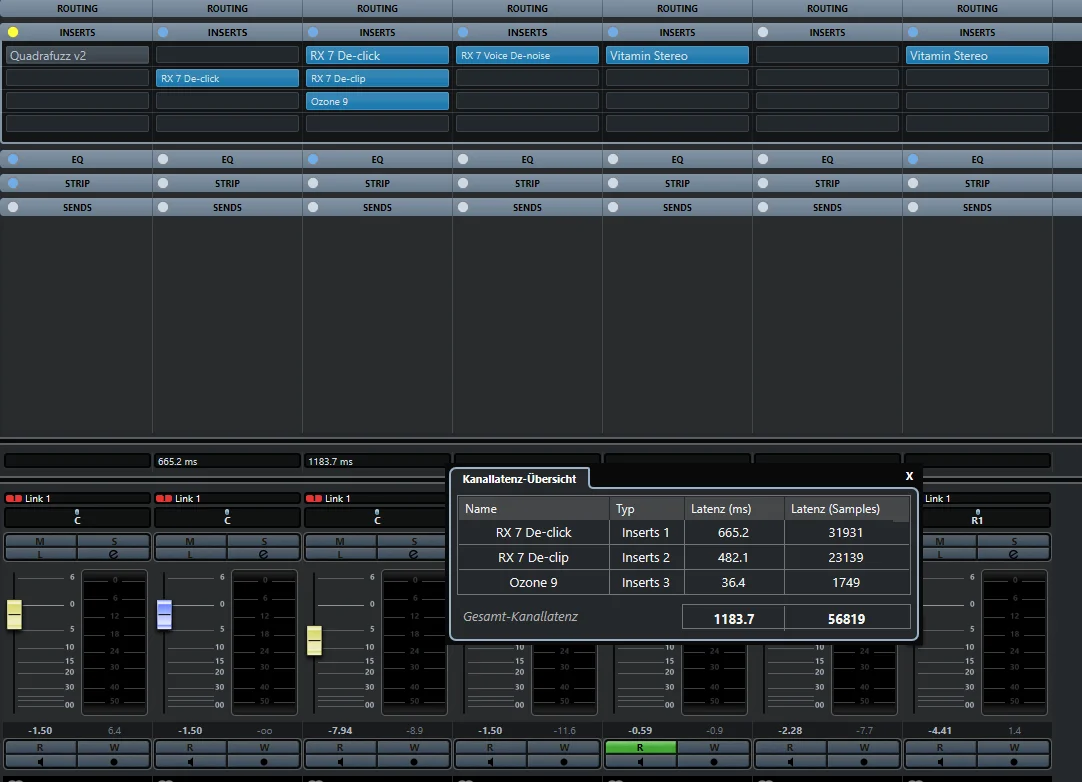Viewport: 1082px width, 782px height.
Task: Solo the Quadrafuzz v2 channel
Action: tap(114, 541)
